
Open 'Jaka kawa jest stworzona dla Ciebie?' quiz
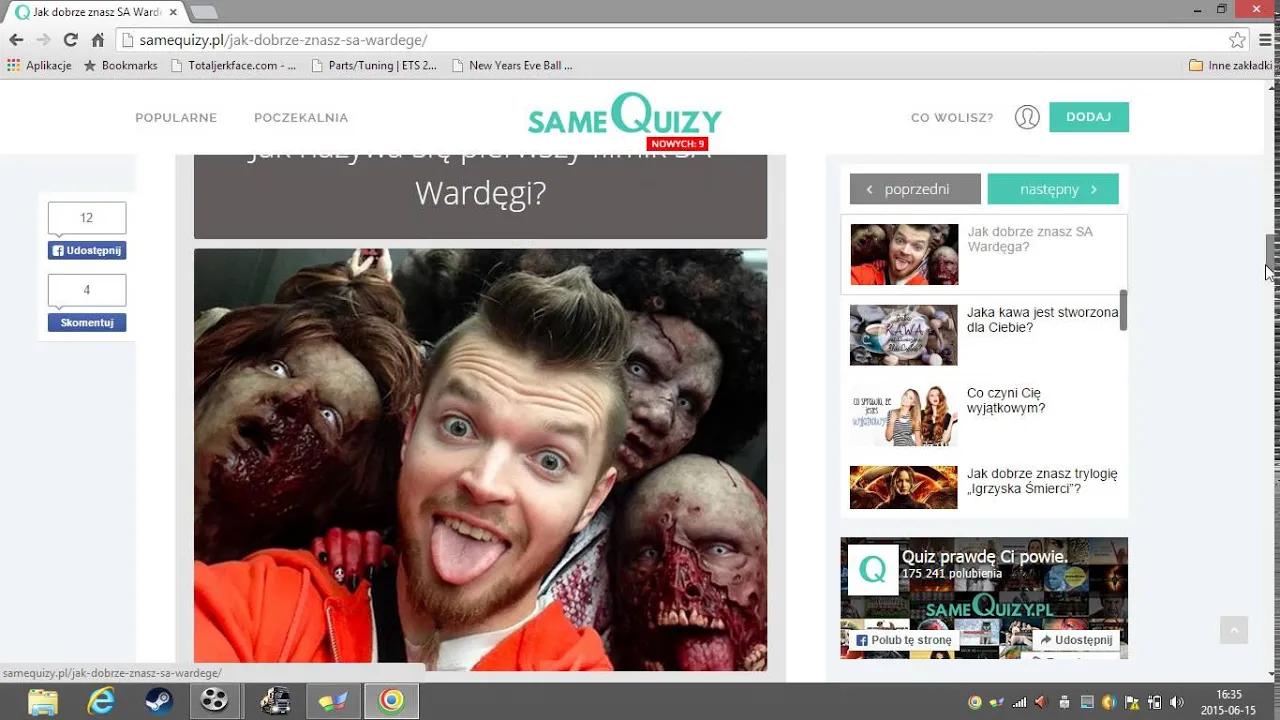click(x=1042, y=320)
